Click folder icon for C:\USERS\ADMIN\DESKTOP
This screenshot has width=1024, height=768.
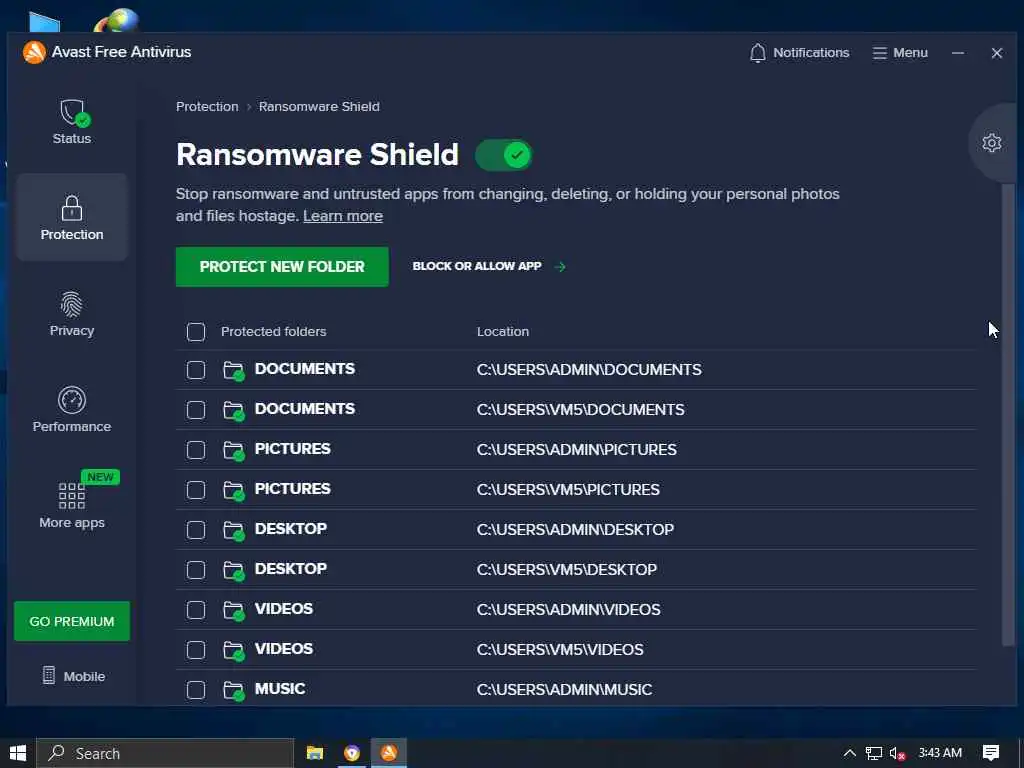pyautogui.click(x=233, y=530)
